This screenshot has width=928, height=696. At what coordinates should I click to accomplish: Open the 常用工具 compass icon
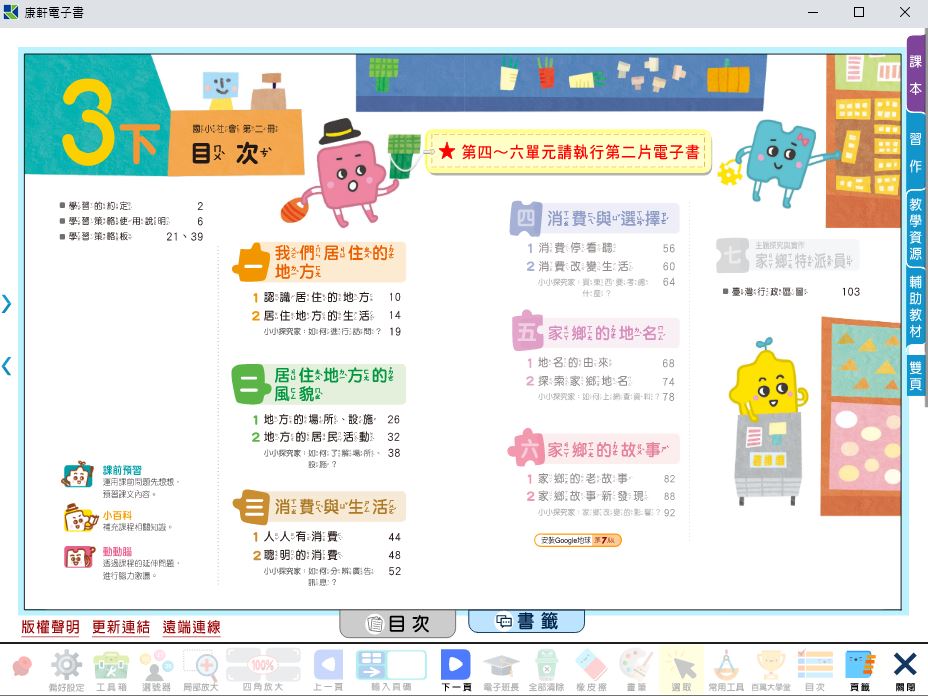[x=726, y=670]
